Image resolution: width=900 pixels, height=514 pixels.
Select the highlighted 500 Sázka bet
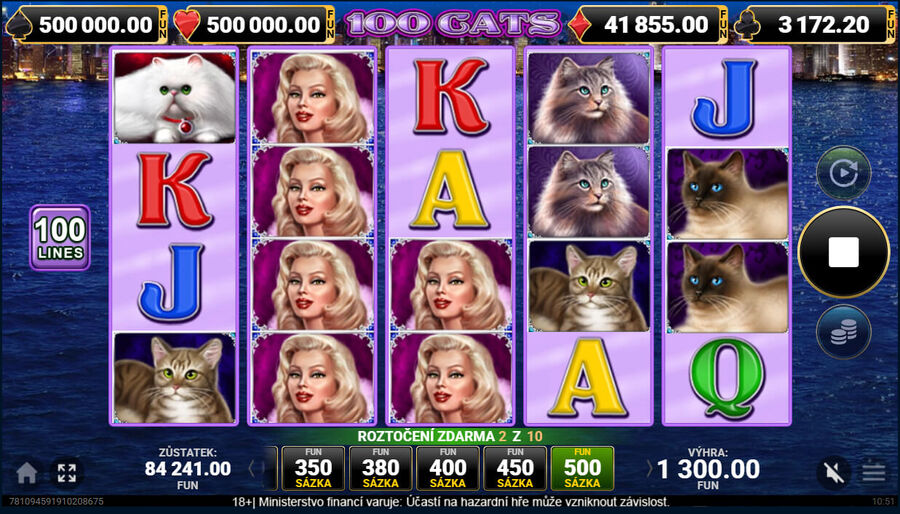[x=582, y=469]
